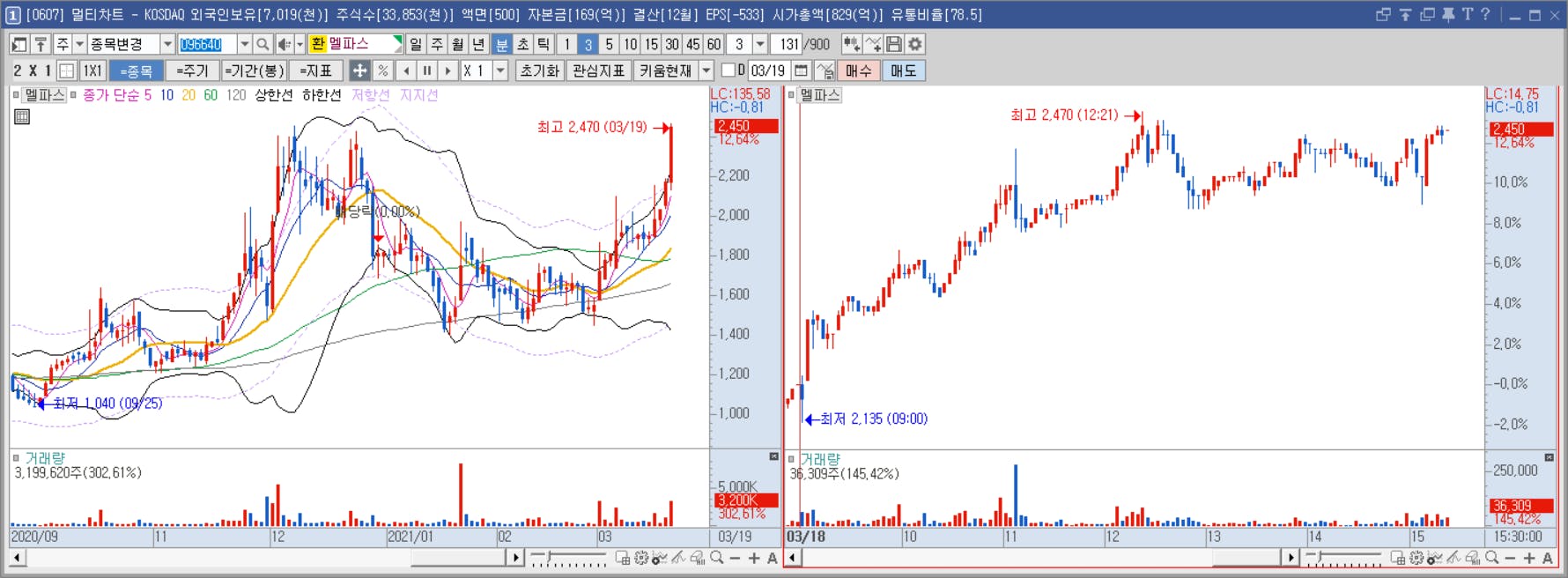Open the calendar date picker icon
Viewport: 1568px width, 578px height.
(x=801, y=70)
